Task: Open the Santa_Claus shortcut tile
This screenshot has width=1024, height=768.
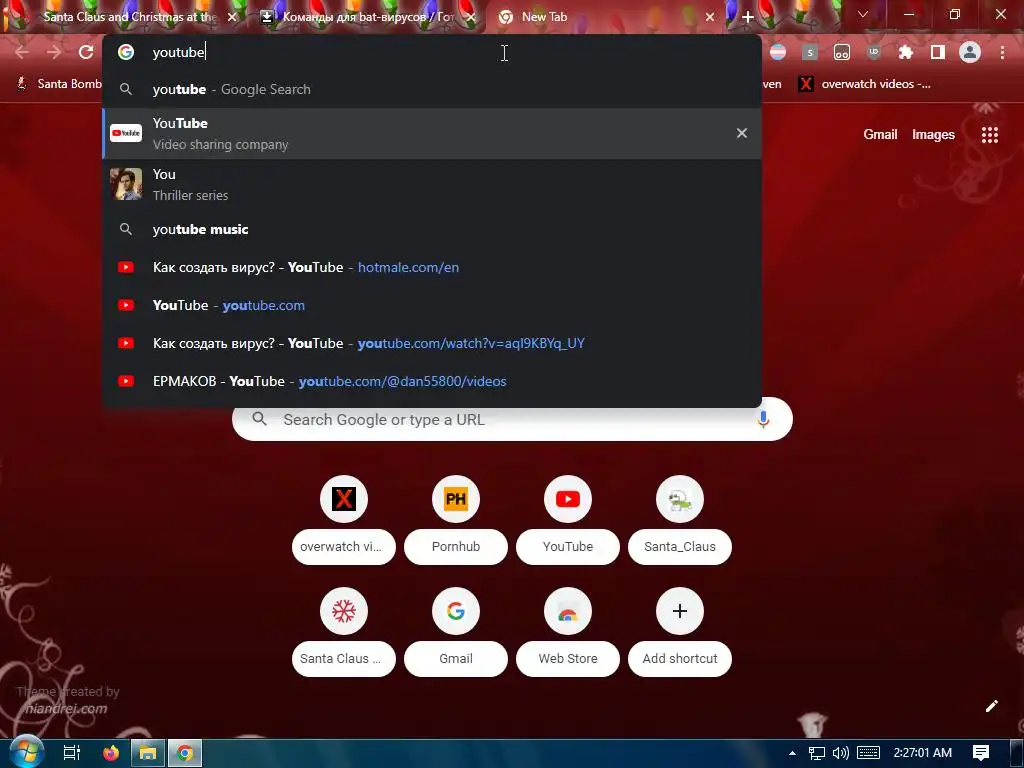Action: 680,519
